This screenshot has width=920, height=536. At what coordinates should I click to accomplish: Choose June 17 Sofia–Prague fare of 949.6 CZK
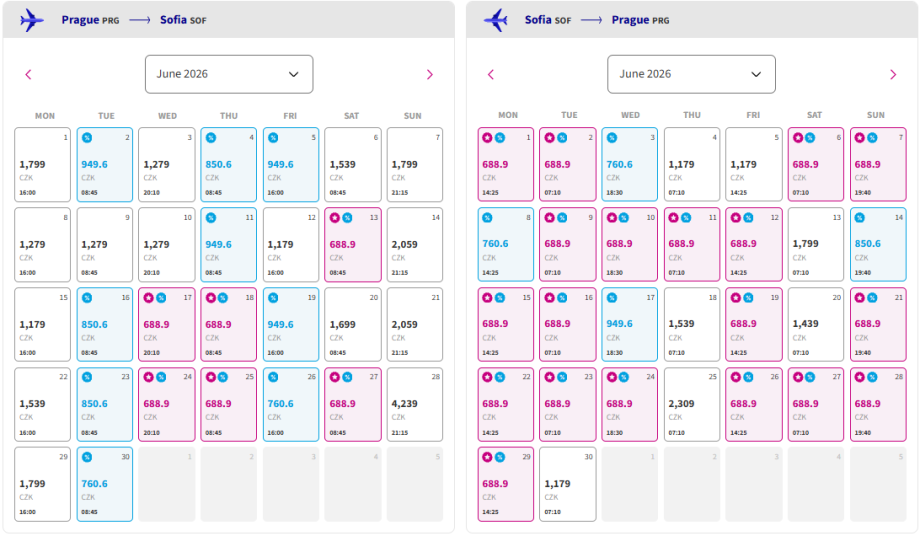point(630,324)
